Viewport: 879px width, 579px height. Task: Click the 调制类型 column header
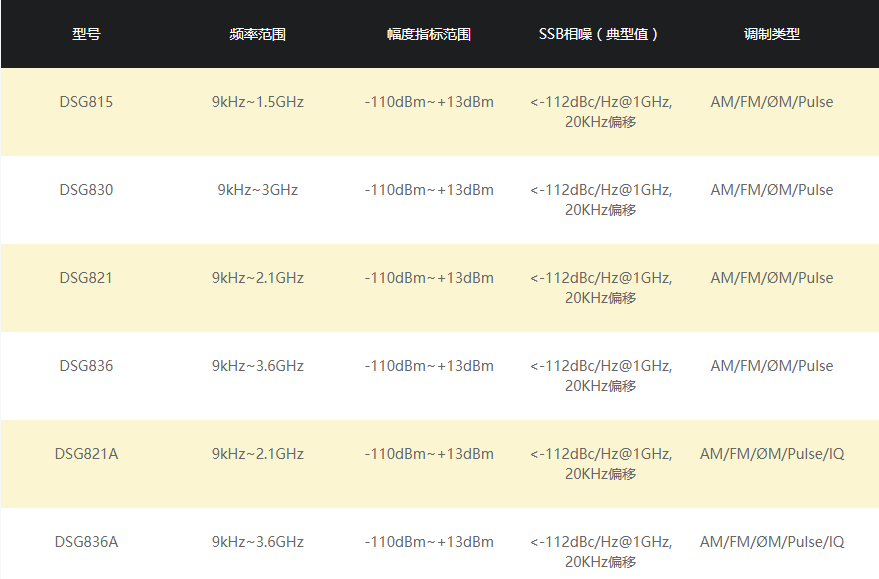coord(771,34)
